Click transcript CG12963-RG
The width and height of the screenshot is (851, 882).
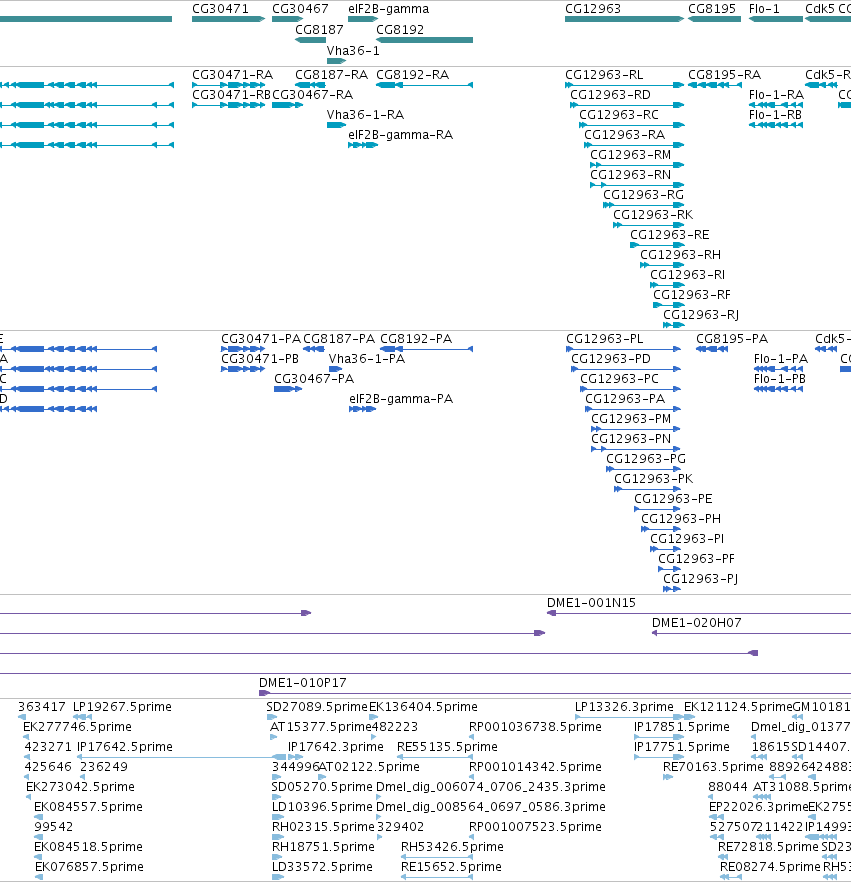[643, 195]
